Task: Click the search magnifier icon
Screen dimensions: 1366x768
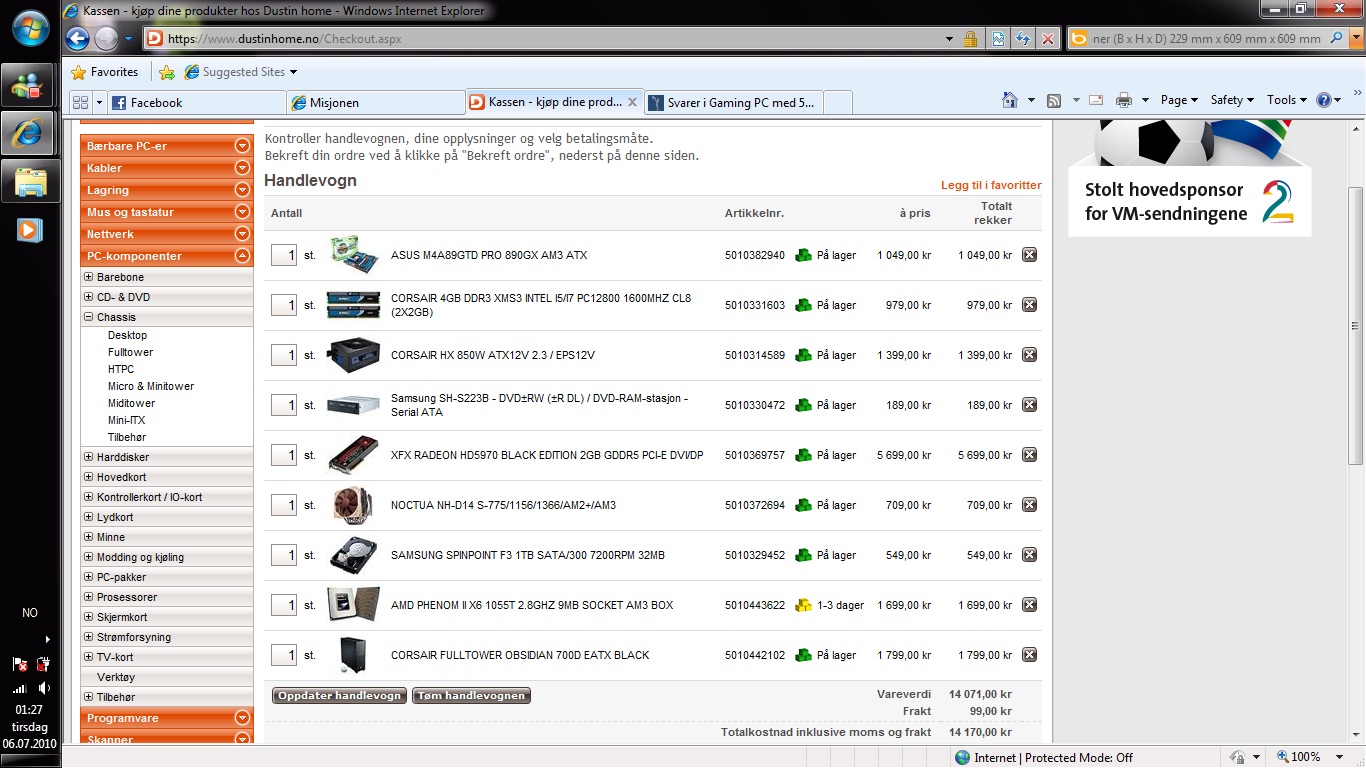Action: (x=1337, y=39)
